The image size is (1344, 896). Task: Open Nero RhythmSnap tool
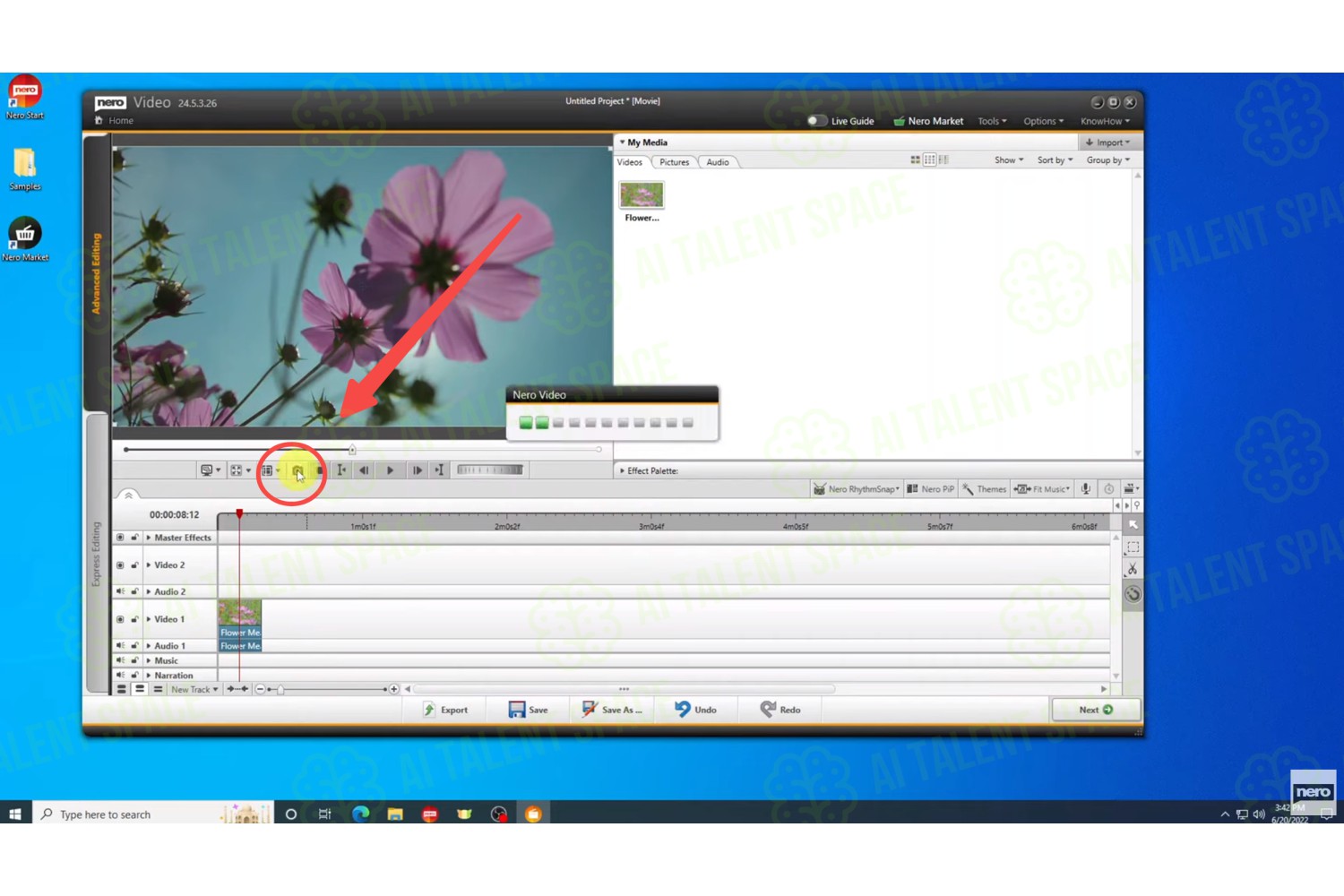click(x=856, y=489)
